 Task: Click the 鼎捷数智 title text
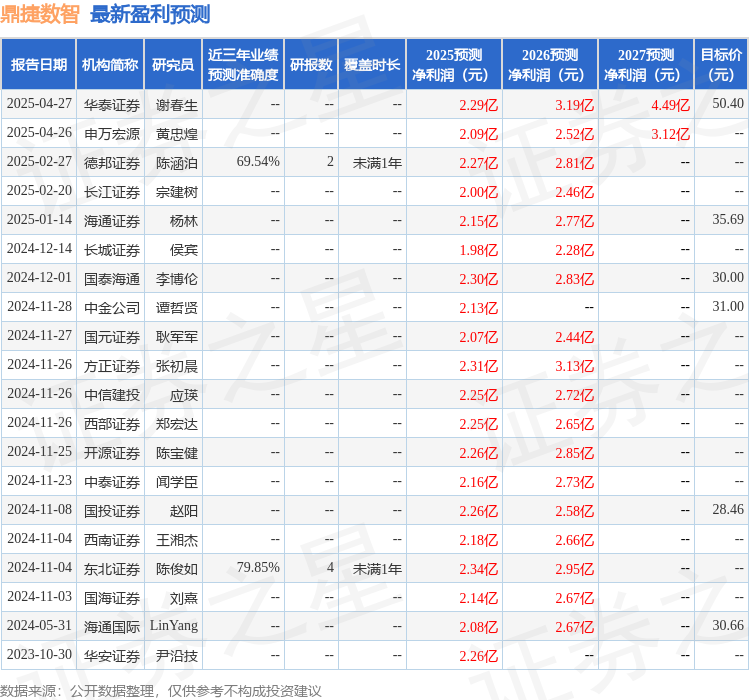40,14
